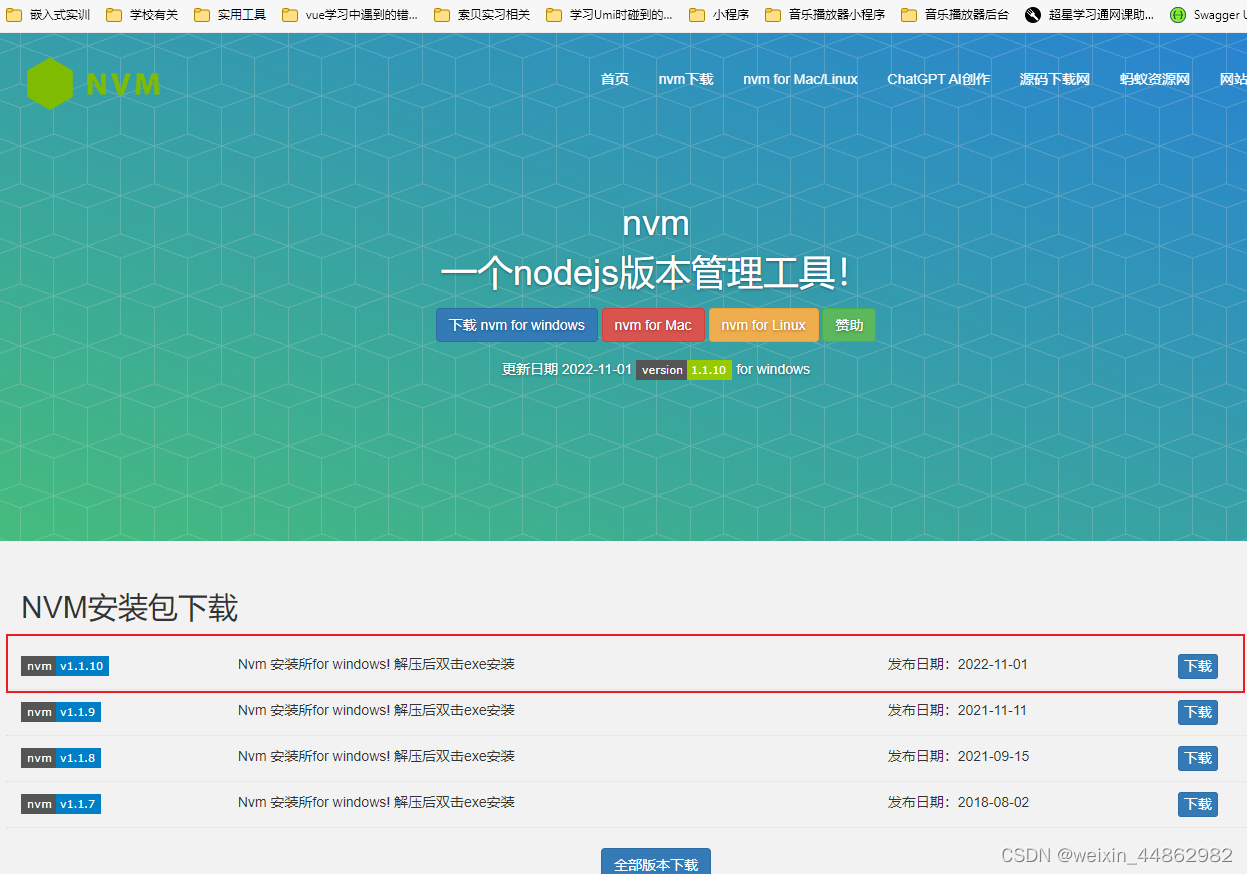
Task: Click the green NVM hexagon logo
Action: point(49,83)
